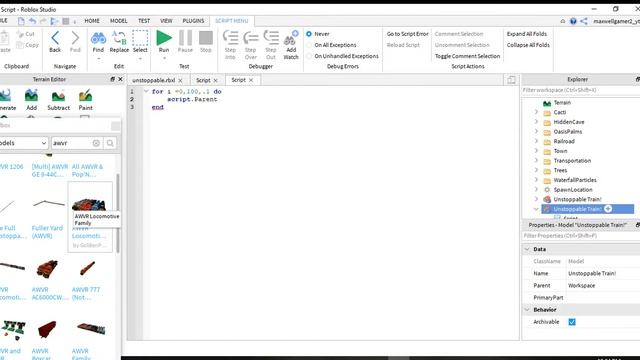Screen dimensions: 640x360
Task: Select the AWVR AC6000CW model thumbnail
Action: coord(47,269)
